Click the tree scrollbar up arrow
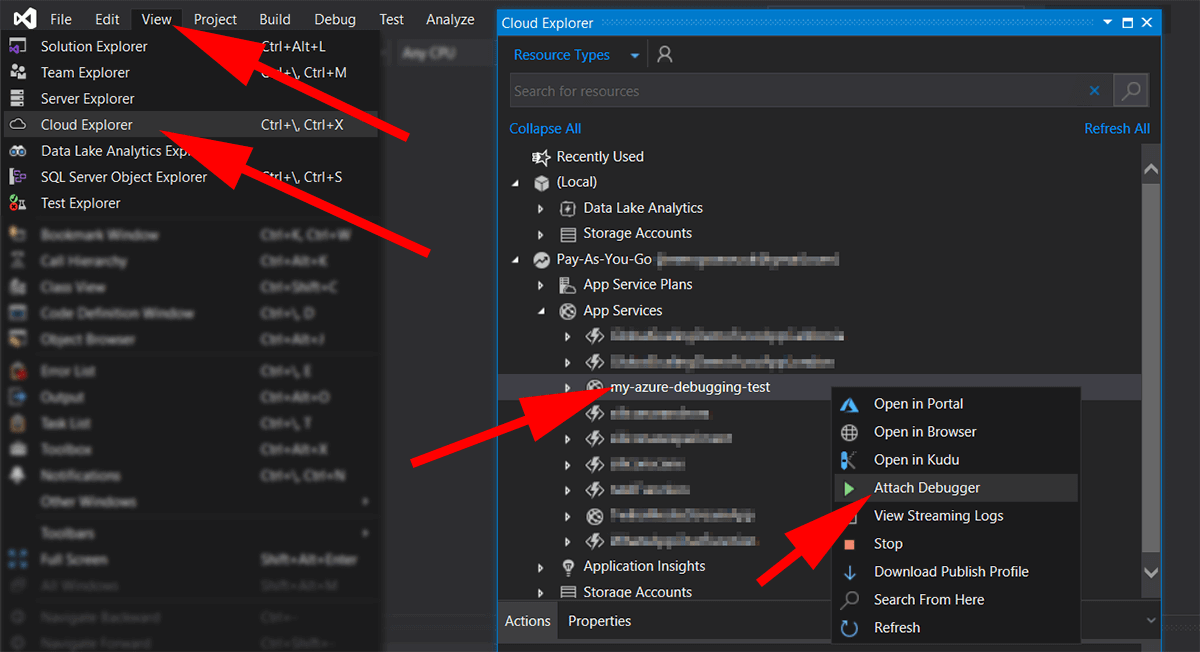 tap(1150, 170)
